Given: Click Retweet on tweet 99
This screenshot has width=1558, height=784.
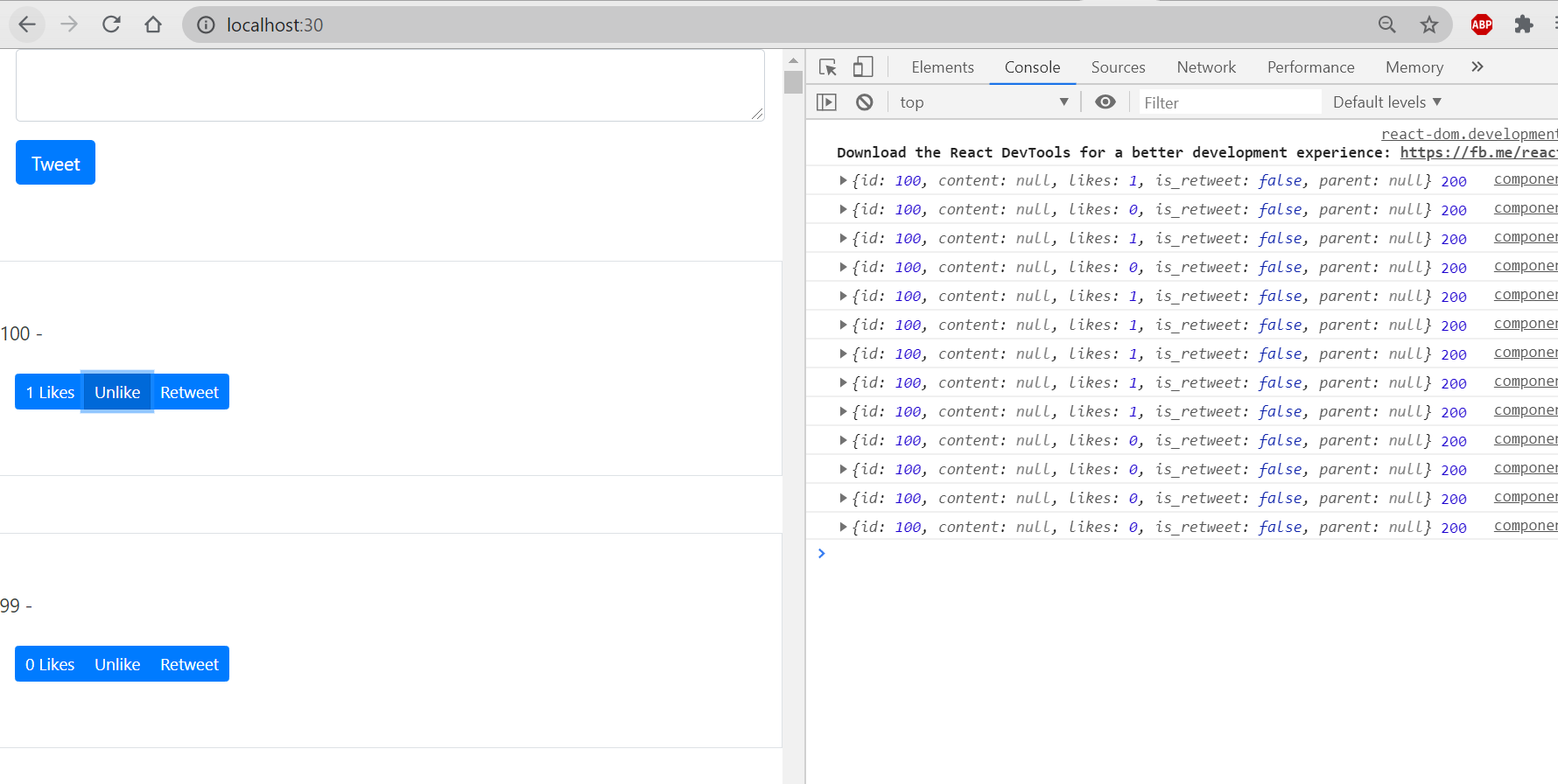Looking at the screenshot, I should pyautogui.click(x=189, y=664).
